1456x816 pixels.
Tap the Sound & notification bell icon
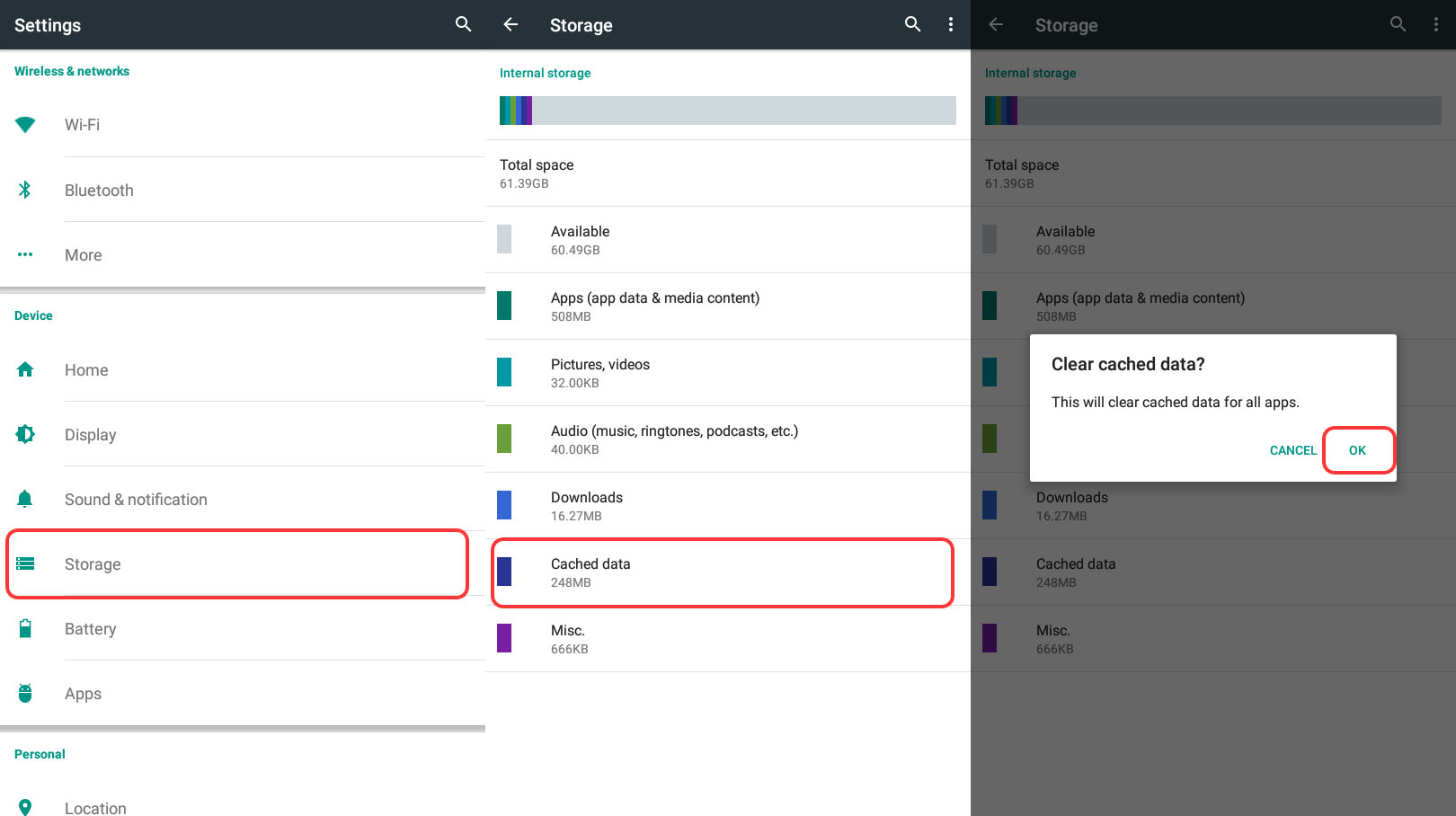[x=25, y=499]
